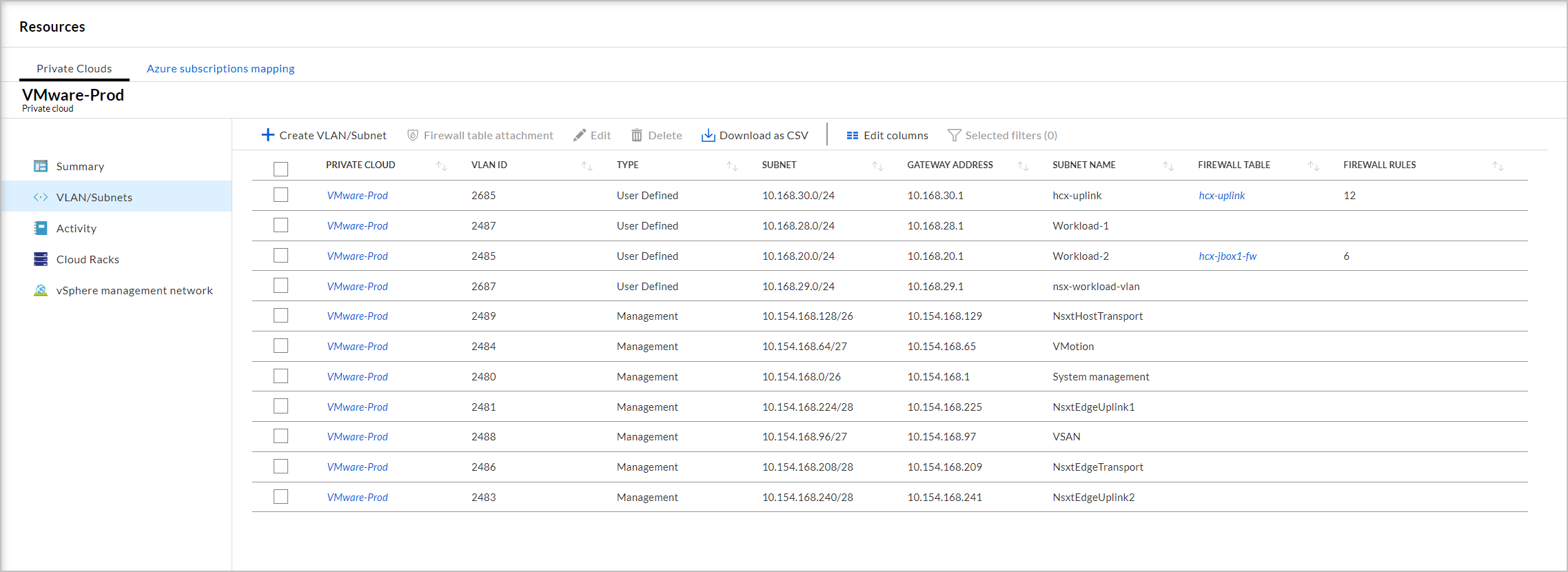This screenshot has height=572, width=1568.
Task: Click the VMware-Prod private cloud heading
Action: click(x=73, y=95)
